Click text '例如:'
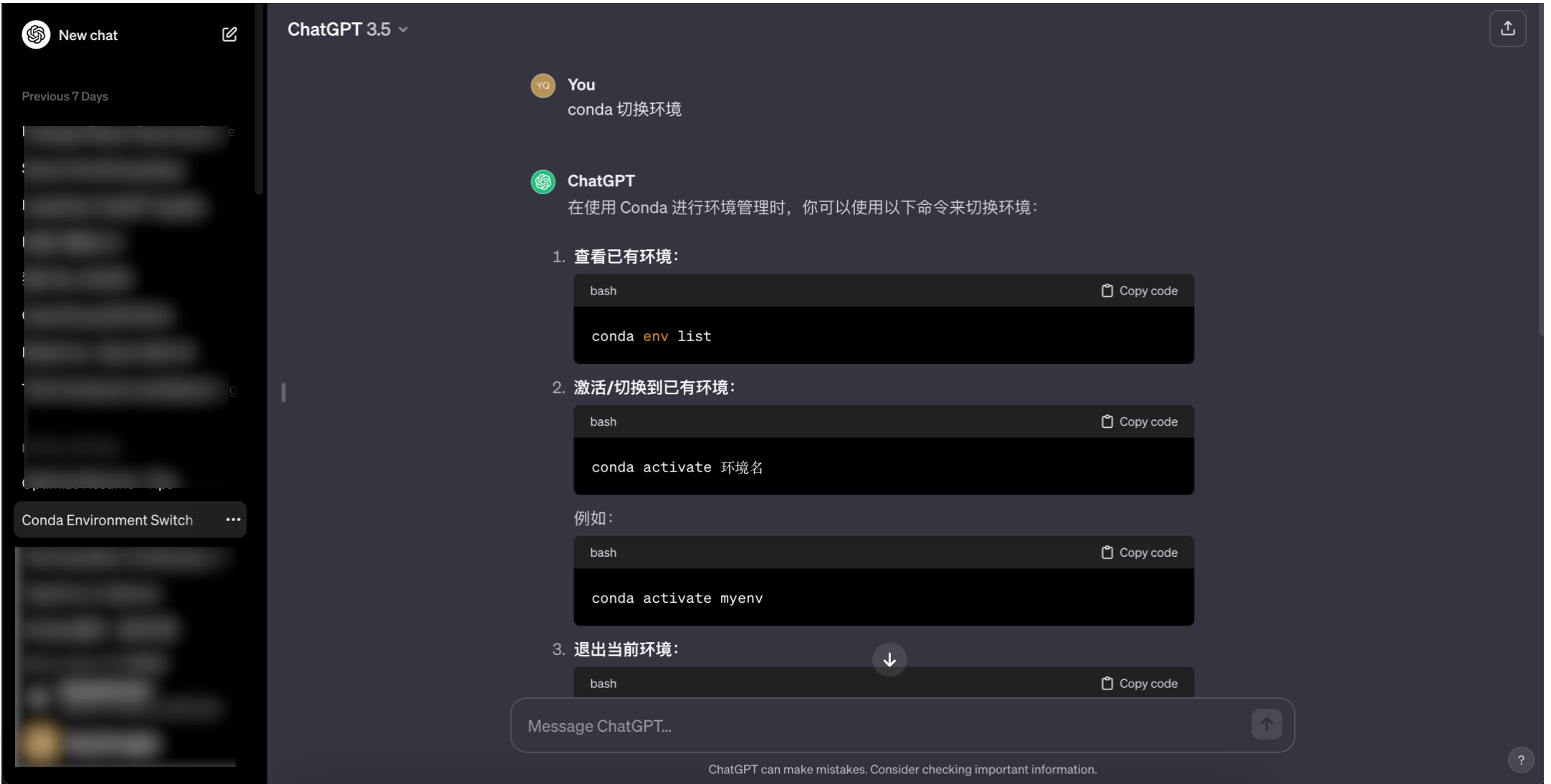The image size is (1551, 784). (x=593, y=518)
